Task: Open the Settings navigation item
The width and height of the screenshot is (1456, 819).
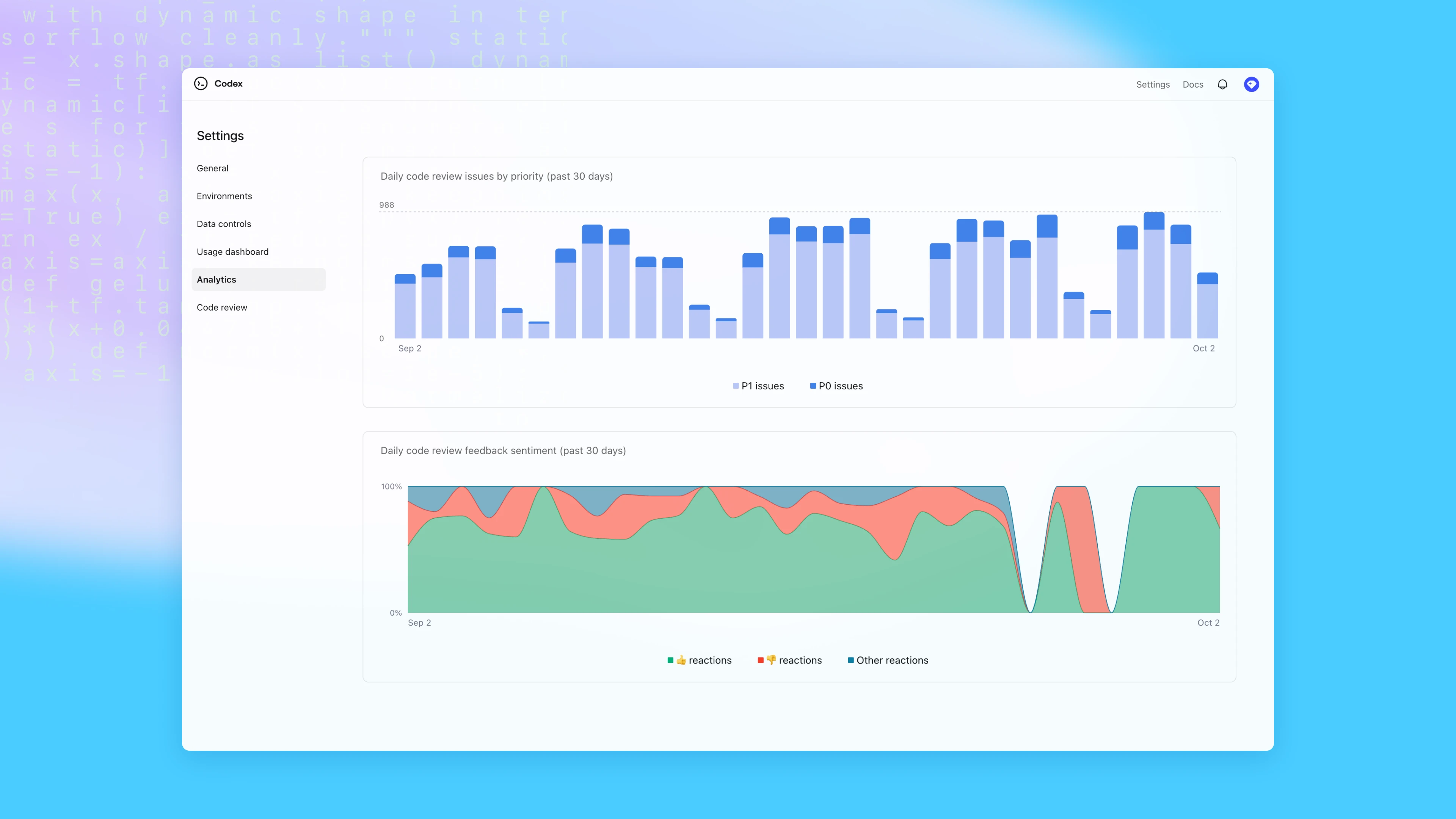Action: (1153, 84)
